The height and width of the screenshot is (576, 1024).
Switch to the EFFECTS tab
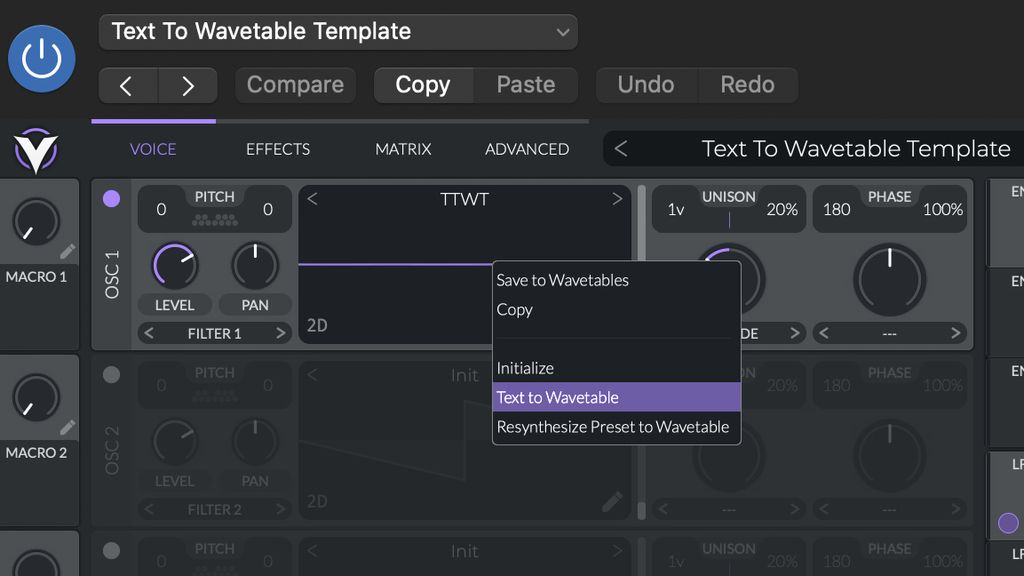(277, 148)
